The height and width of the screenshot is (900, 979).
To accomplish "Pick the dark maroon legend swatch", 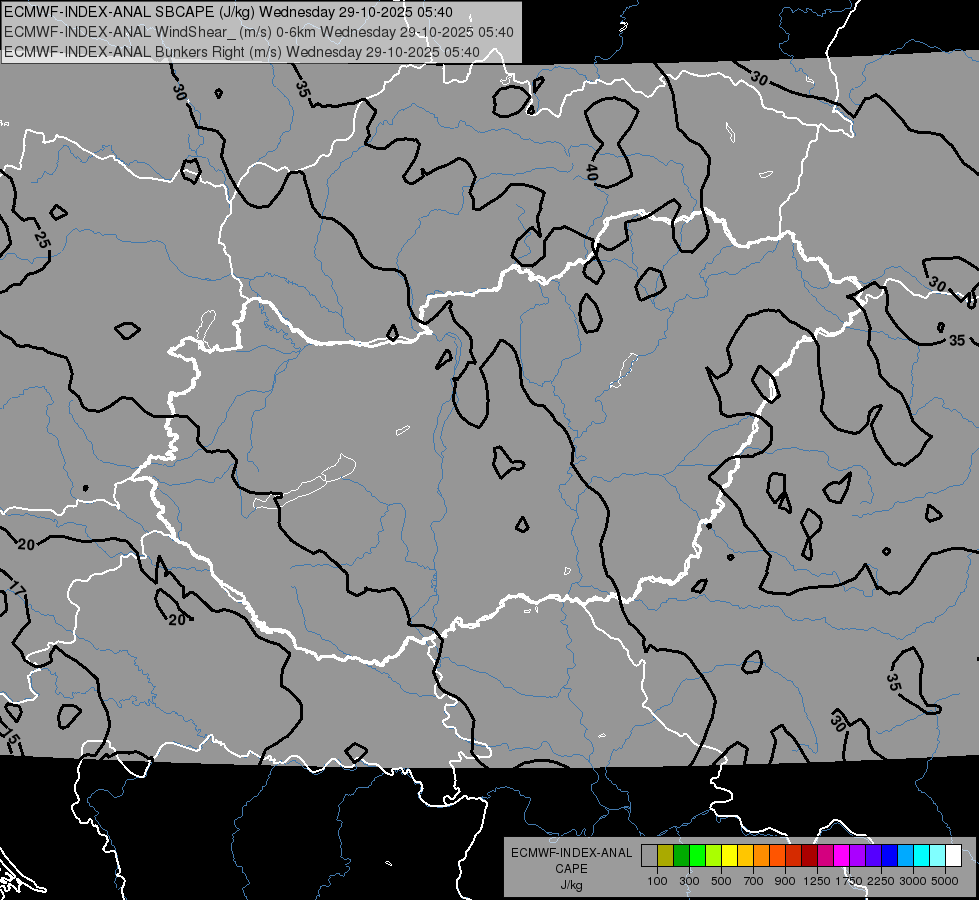I will coord(809,856).
